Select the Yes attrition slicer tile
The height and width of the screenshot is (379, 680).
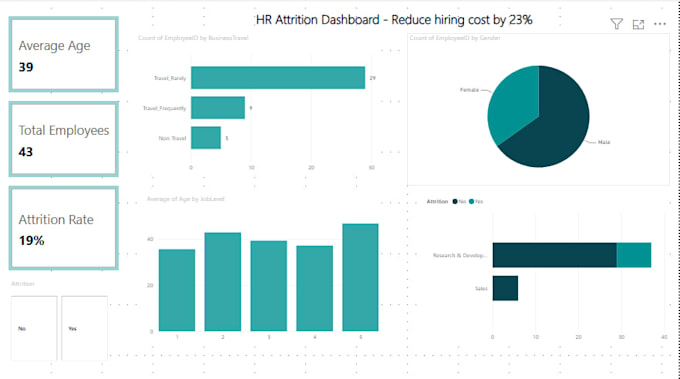click(x=84, y=328)
